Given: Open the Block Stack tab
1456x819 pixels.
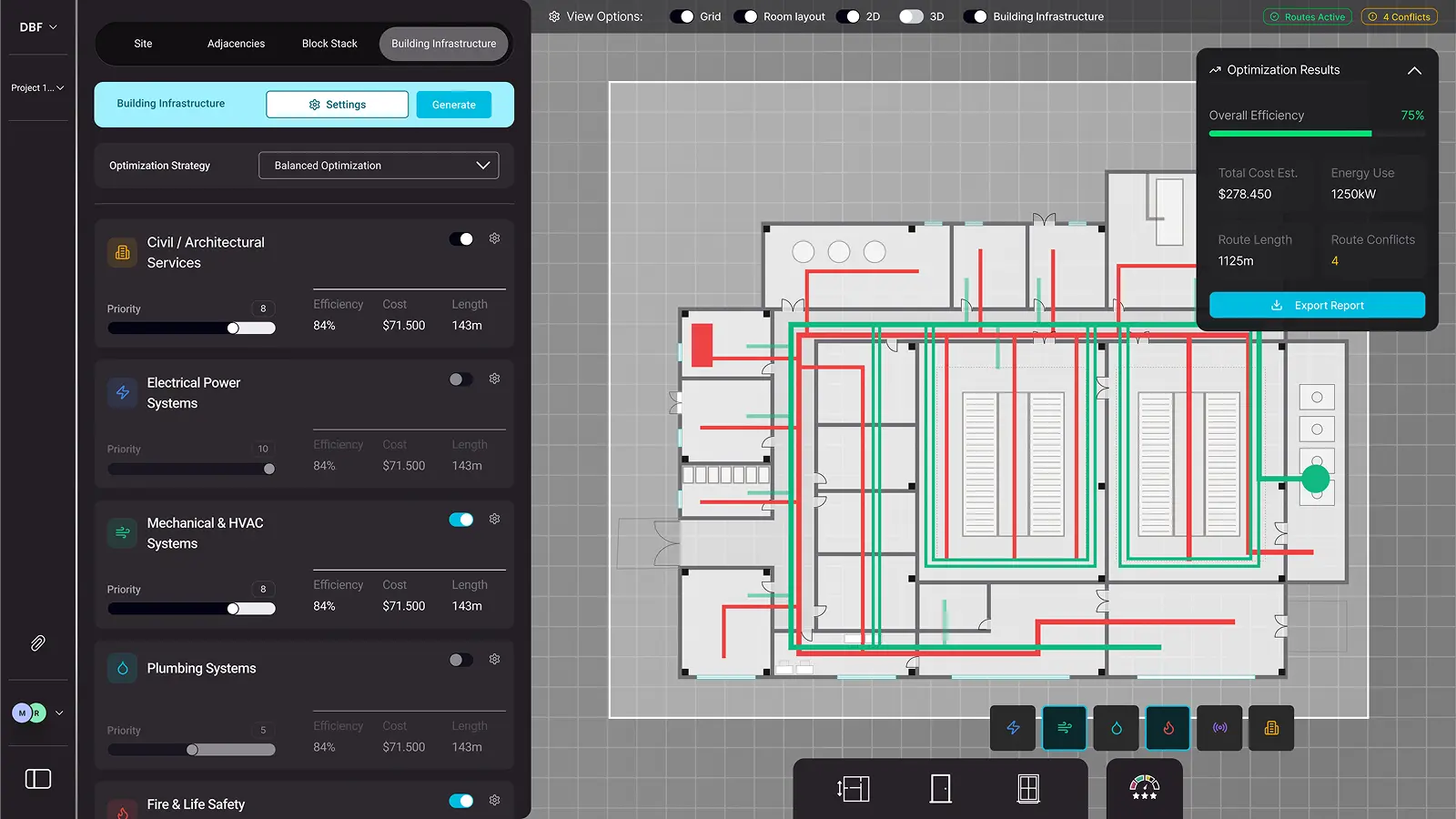Looking at the screenshot, I should (329, 44).
